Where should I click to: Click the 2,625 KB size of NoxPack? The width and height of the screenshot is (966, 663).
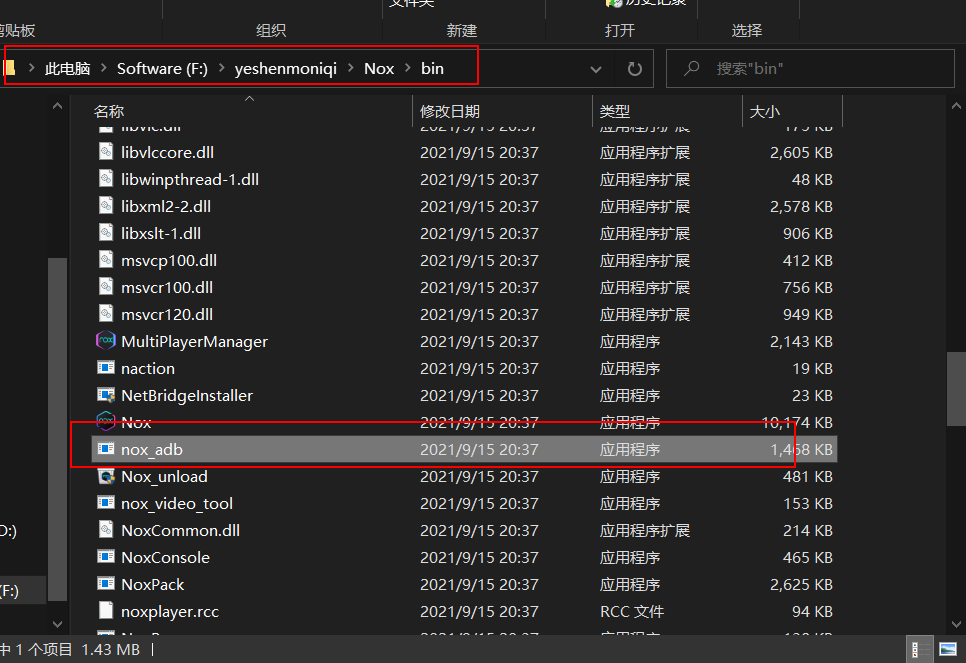click(x=802, y=584)
